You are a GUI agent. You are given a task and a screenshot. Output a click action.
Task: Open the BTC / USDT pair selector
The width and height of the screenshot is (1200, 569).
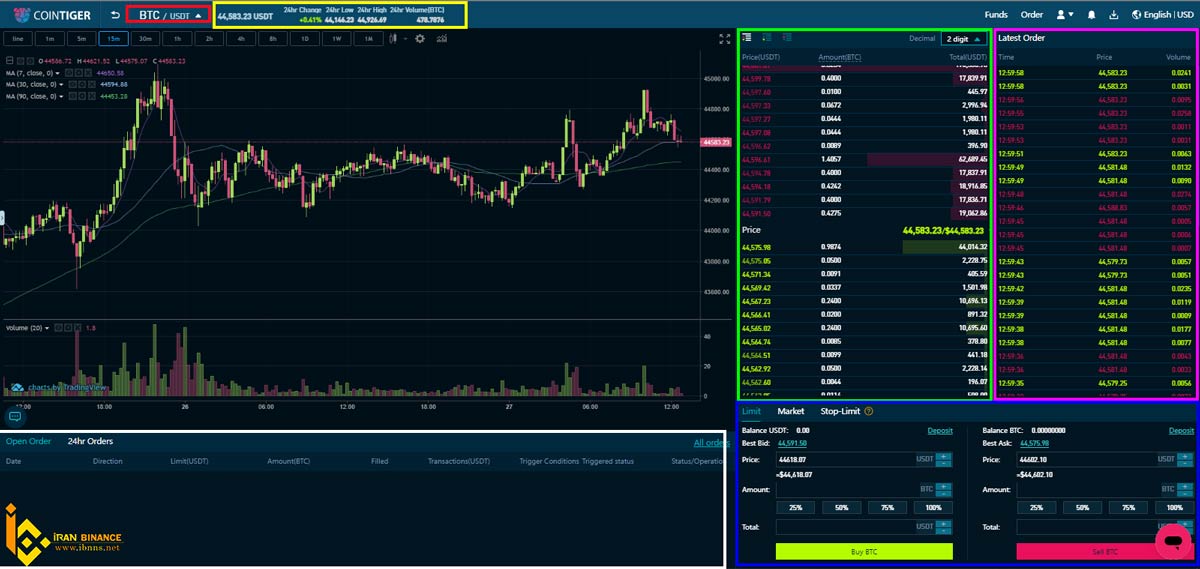(x=168, y=15)
